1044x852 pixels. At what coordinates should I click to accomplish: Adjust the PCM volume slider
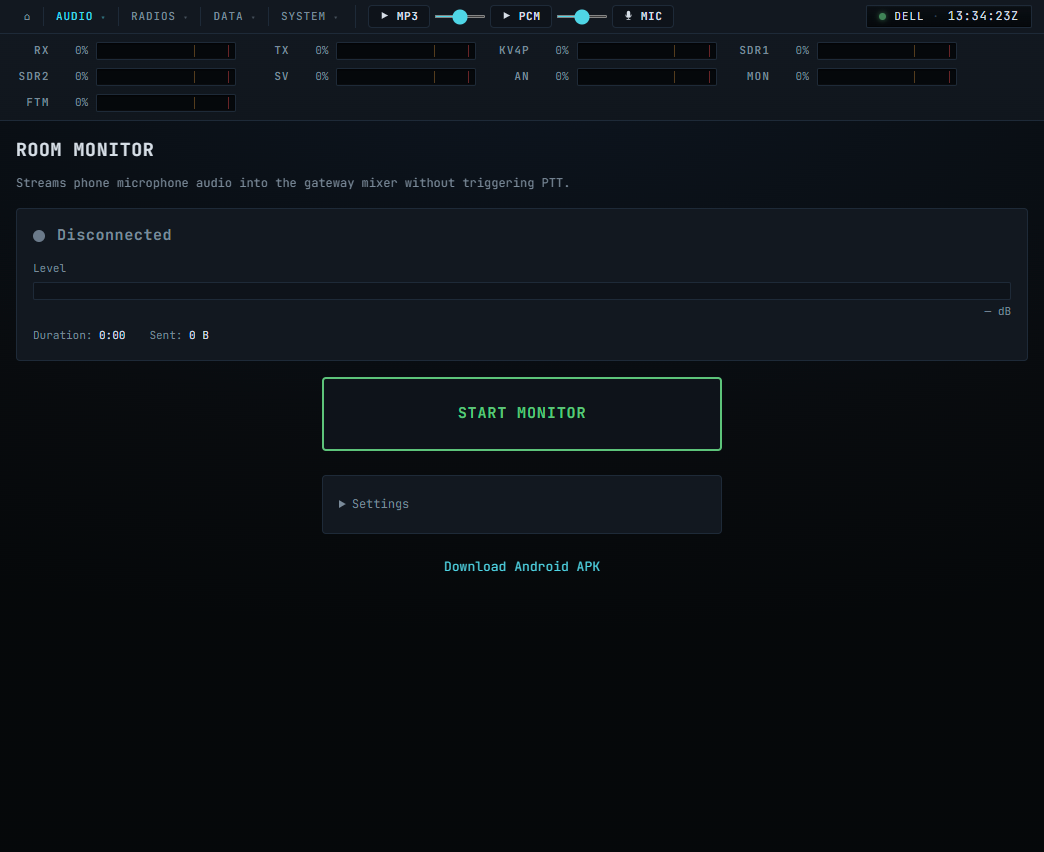point(582,17)
